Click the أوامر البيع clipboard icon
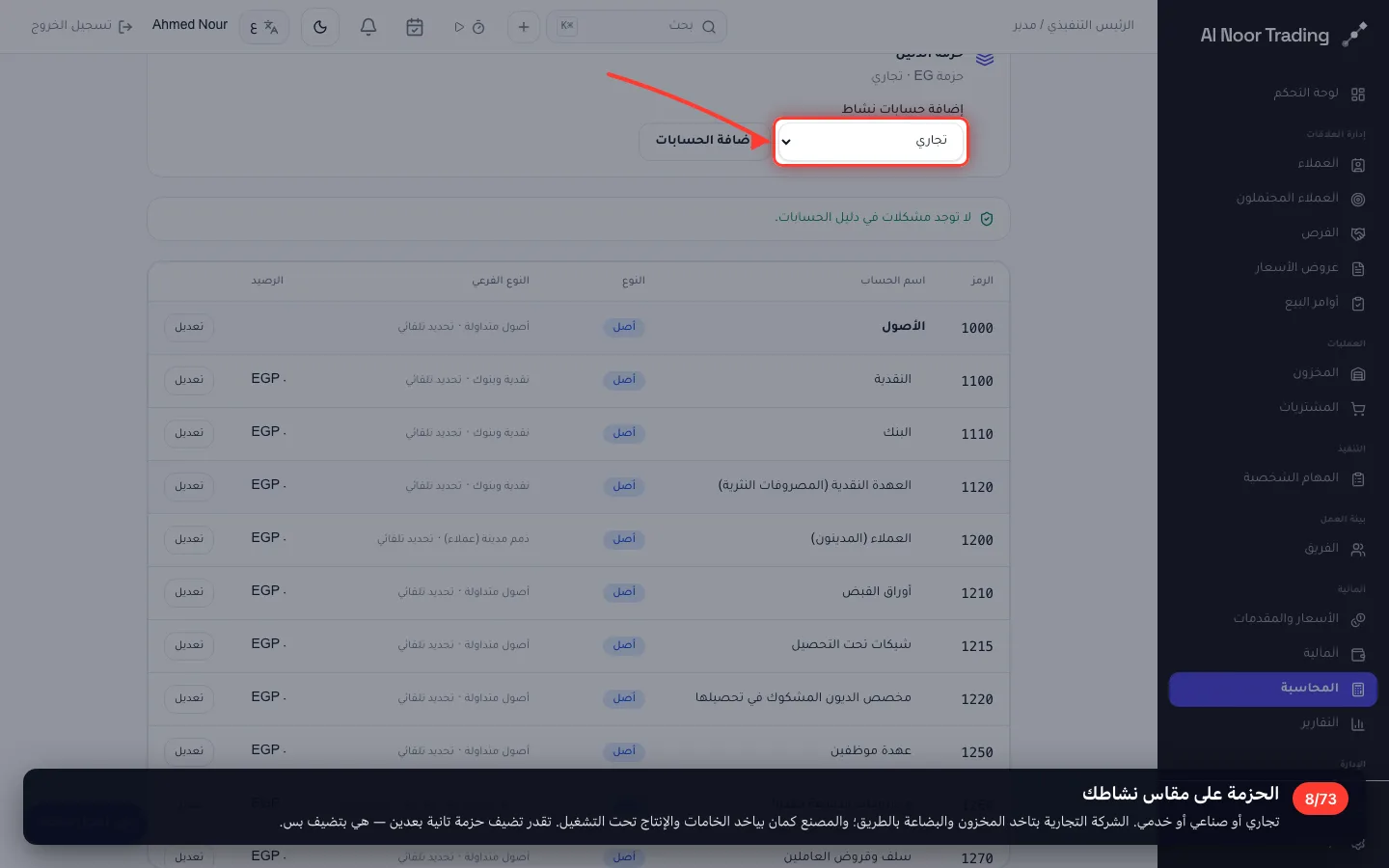Viewport: 1389px width, 868px height. pyautogui.click(x=1358, y=303)
